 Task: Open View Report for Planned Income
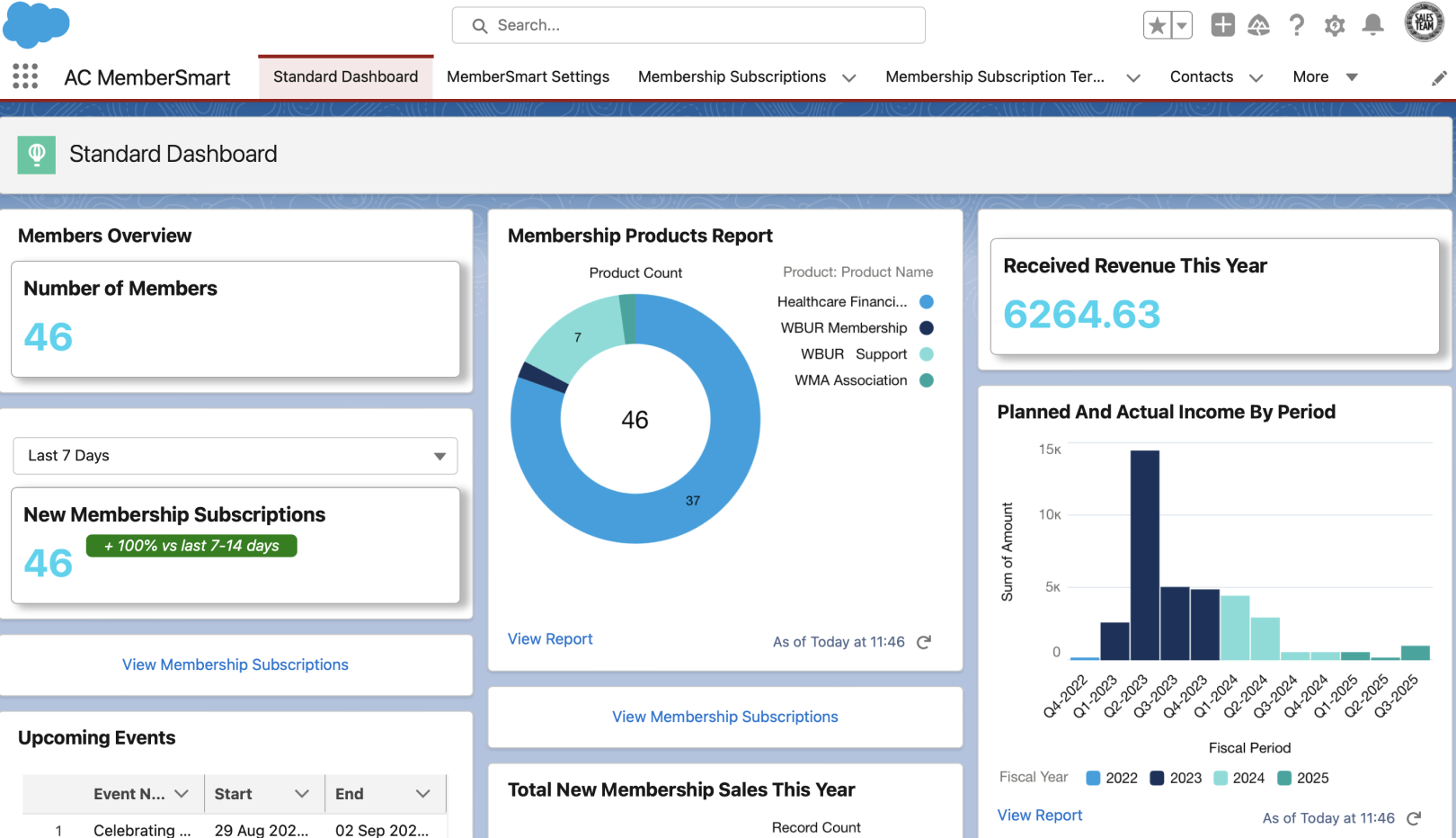click(x=1040, y=816)
